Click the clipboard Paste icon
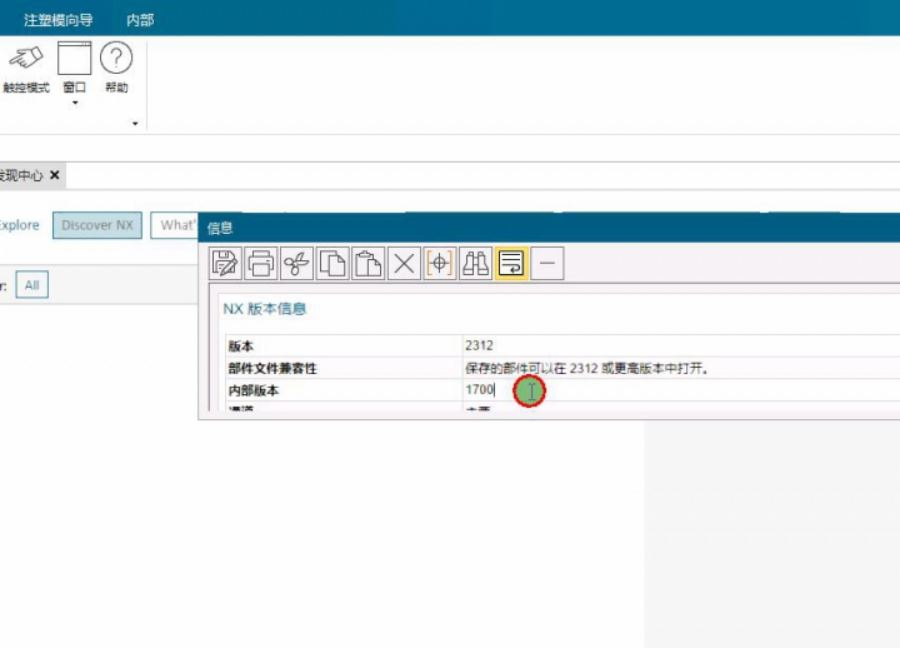 (369, 264)
